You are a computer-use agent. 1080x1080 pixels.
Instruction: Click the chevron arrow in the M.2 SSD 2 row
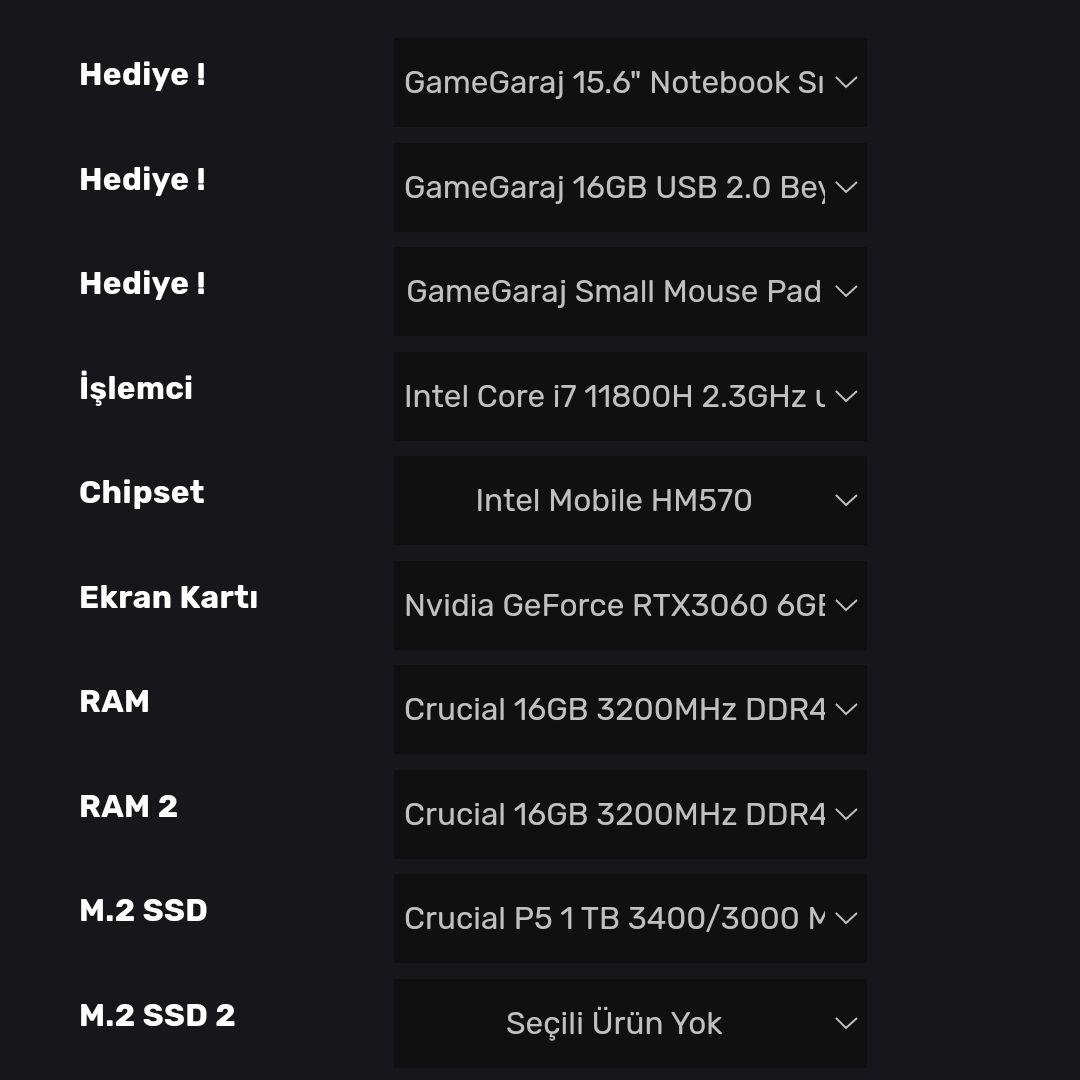coord(846,1024)
